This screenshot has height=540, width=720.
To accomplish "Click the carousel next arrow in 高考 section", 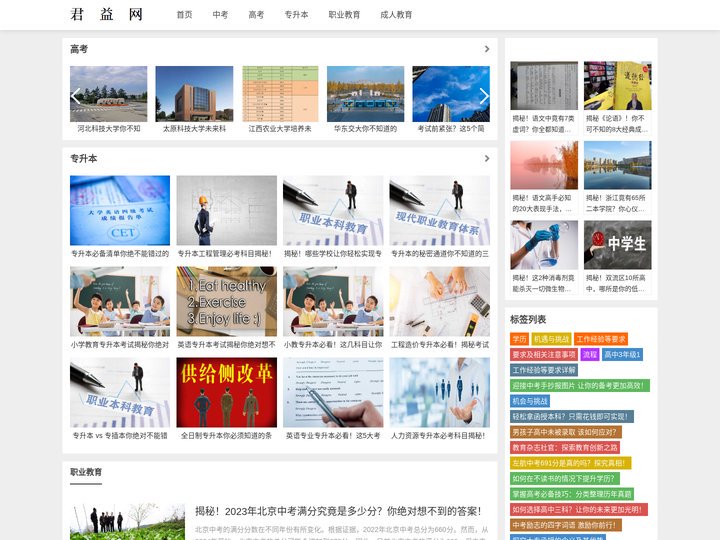I will pyautogui.click(x=484, y=96).
